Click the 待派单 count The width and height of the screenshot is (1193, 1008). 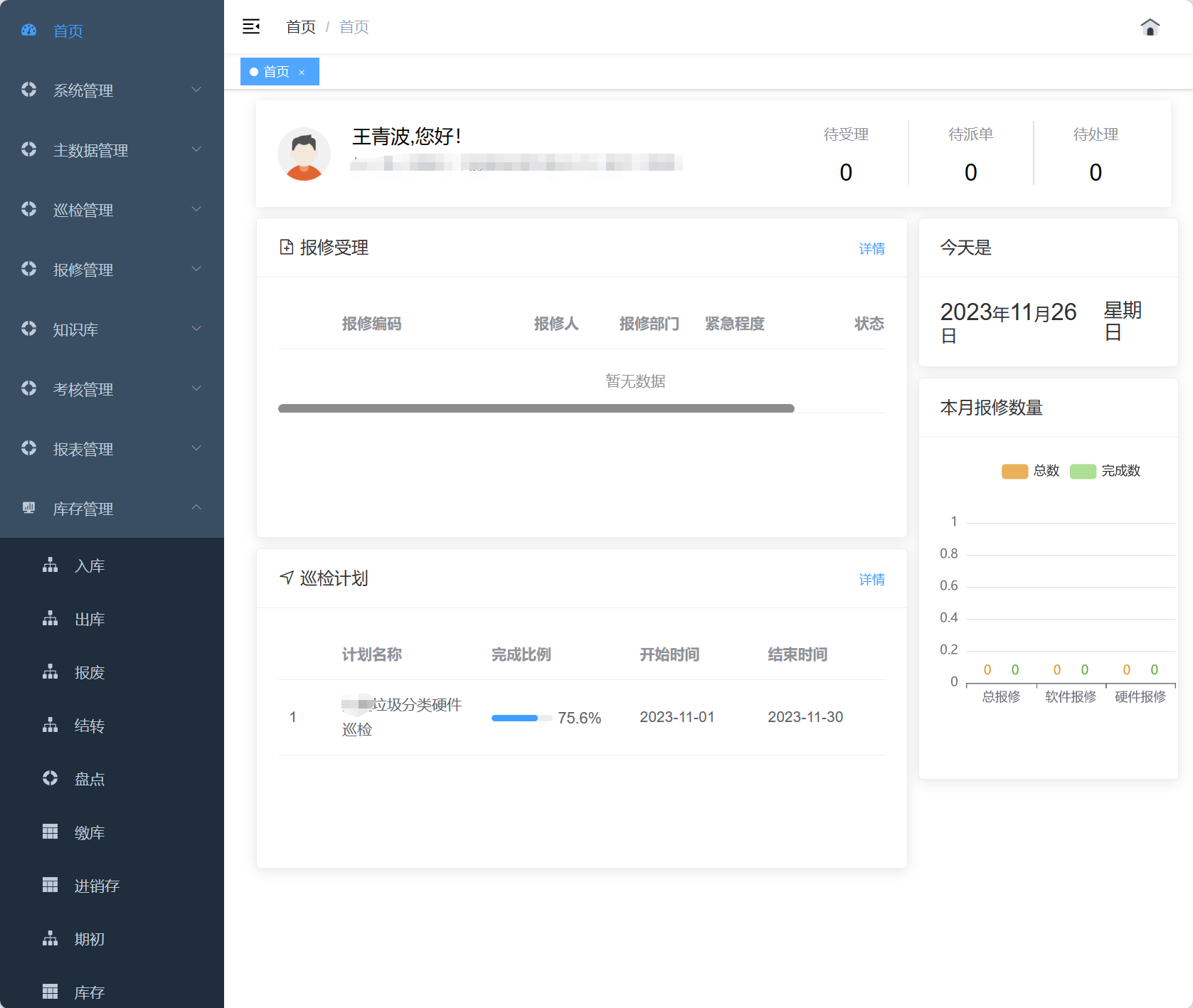[971, 172]
